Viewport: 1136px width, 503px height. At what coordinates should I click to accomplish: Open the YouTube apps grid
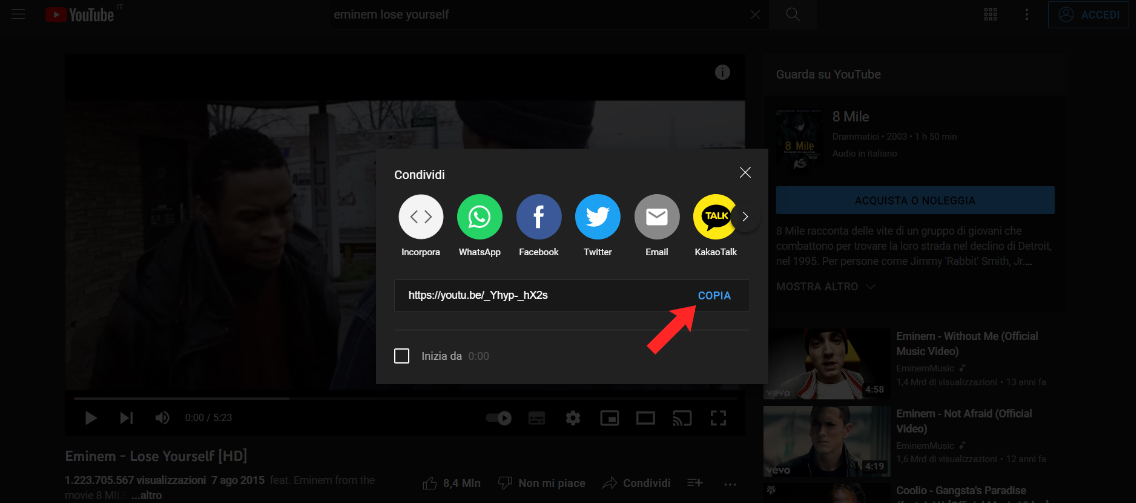[990, 14]
